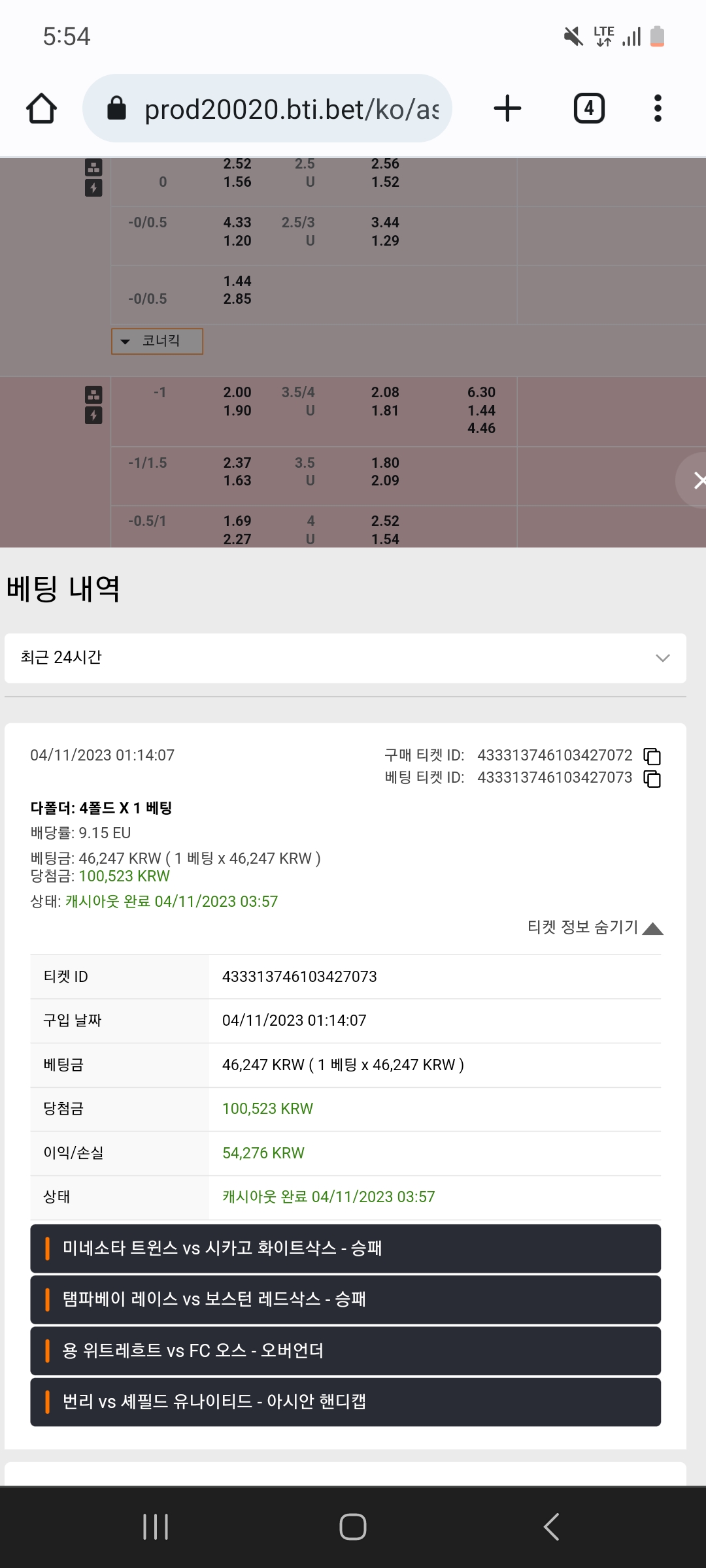Open the 최근 24시간 period dropdown

click(x=345, y=658)
